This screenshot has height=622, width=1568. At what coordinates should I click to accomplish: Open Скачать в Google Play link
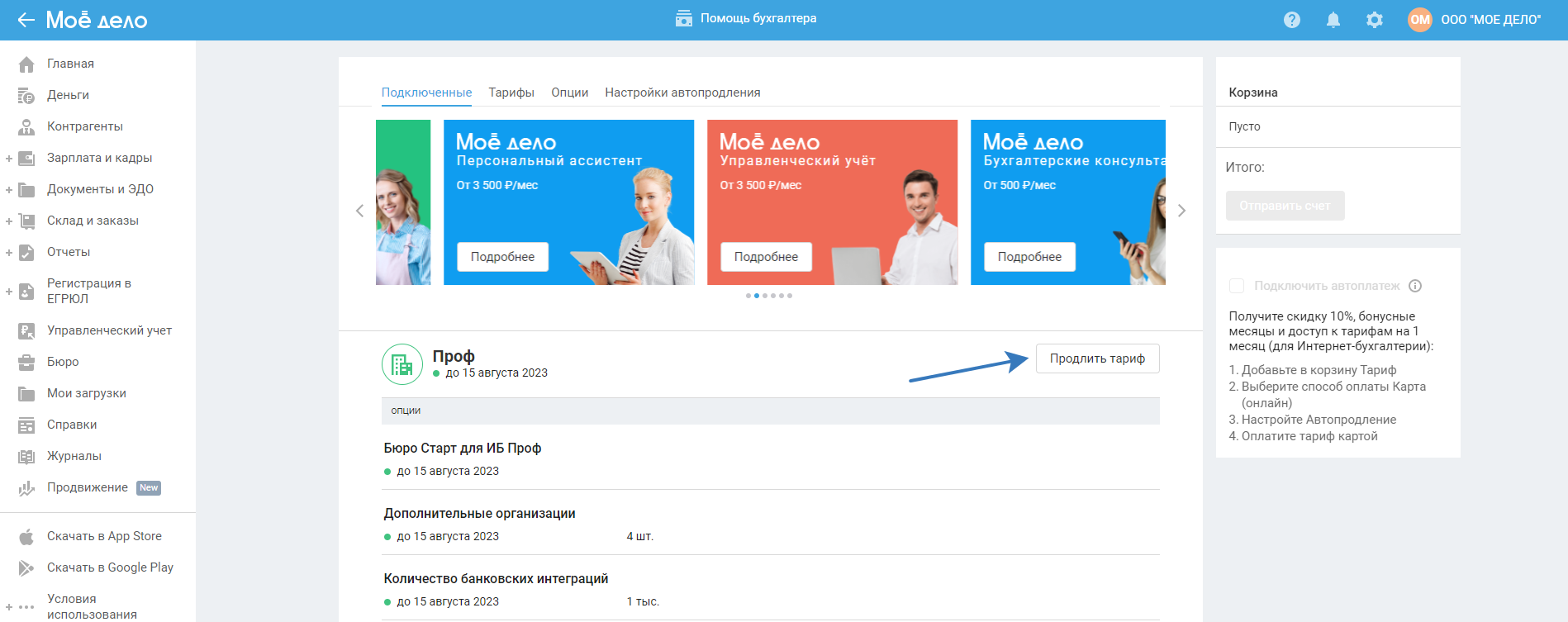coord(110,567)
